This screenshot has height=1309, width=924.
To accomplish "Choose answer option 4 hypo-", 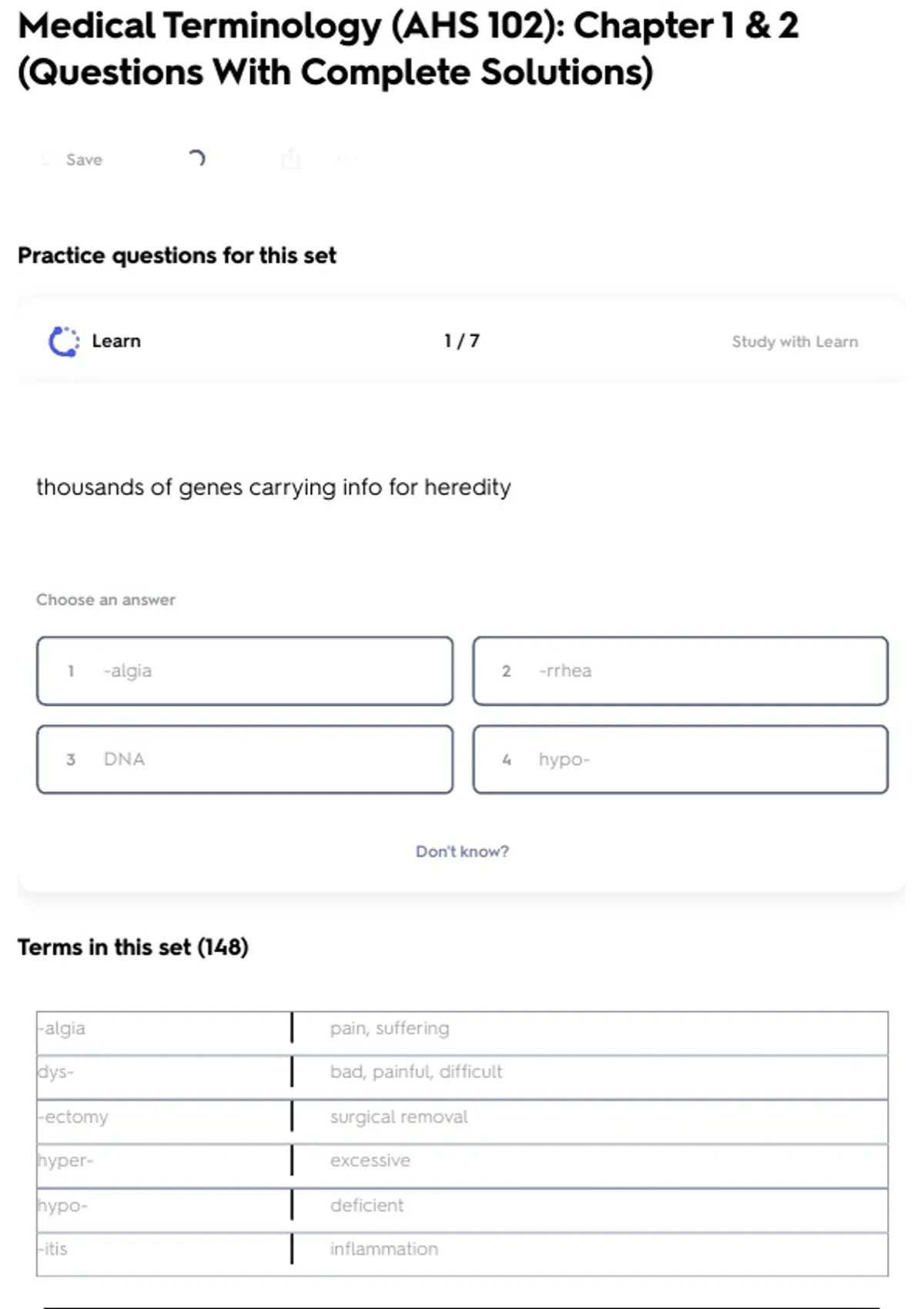I will click(680, 759).
